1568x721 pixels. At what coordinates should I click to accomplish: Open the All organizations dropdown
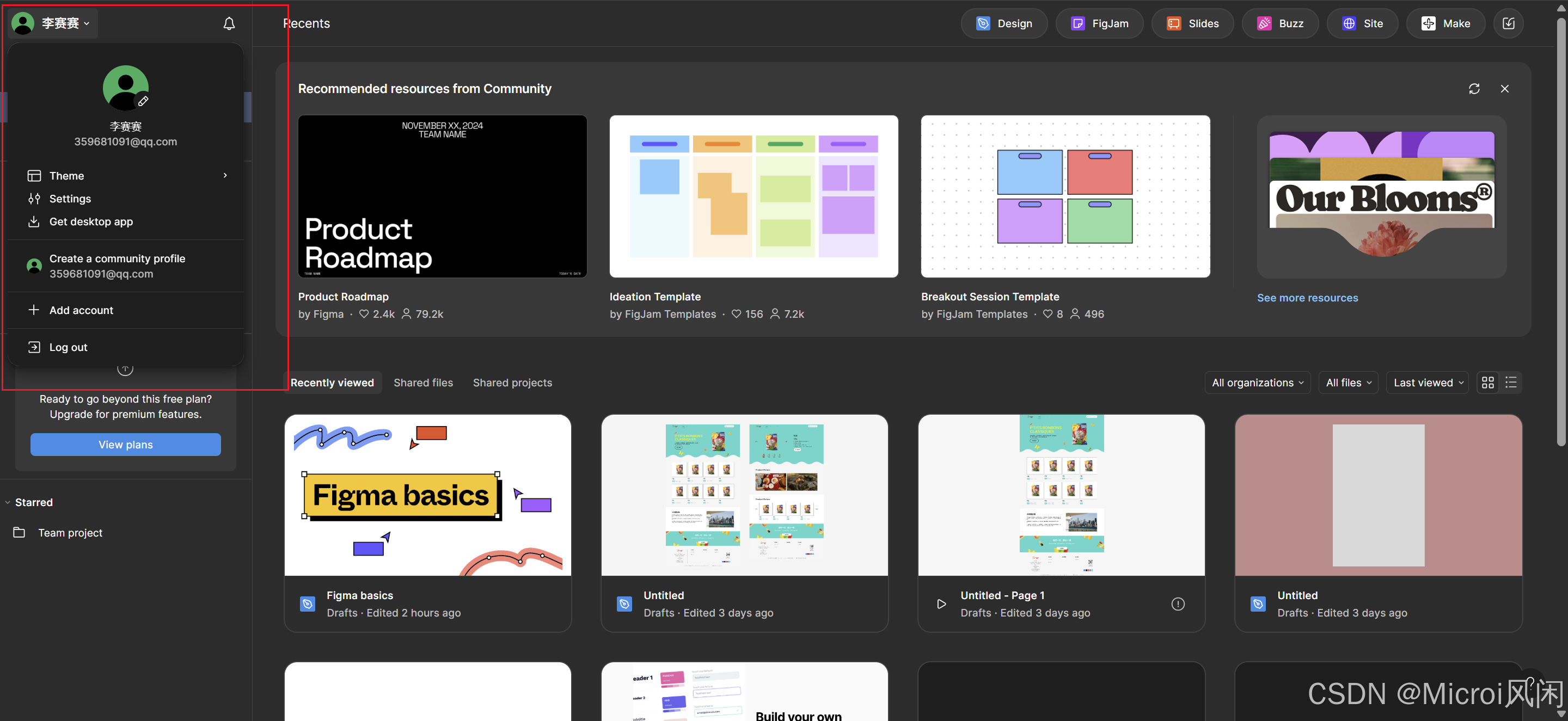(x=1257, y=382)
